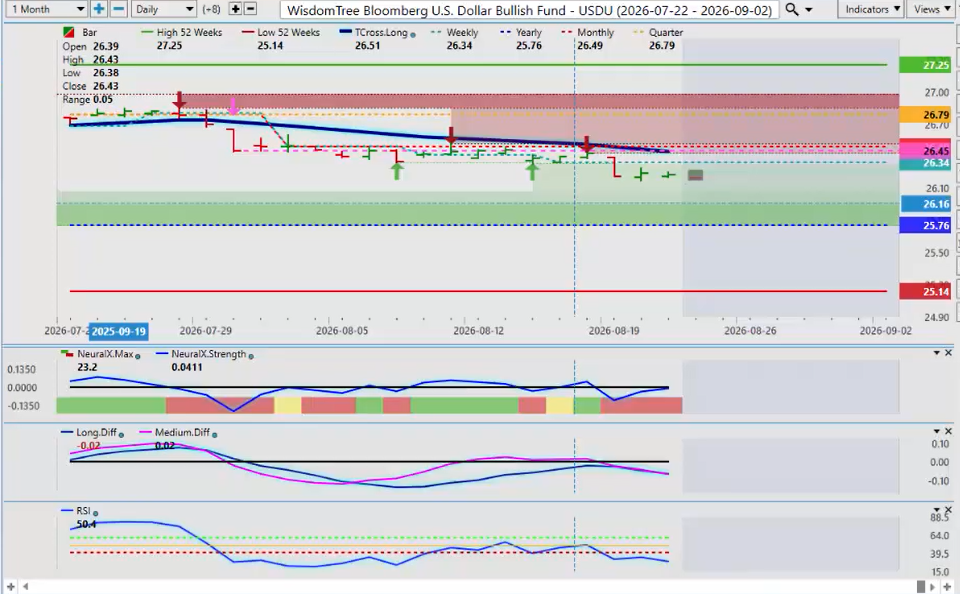Open the Indicators menu
The image size is (960, 594).
872,9
